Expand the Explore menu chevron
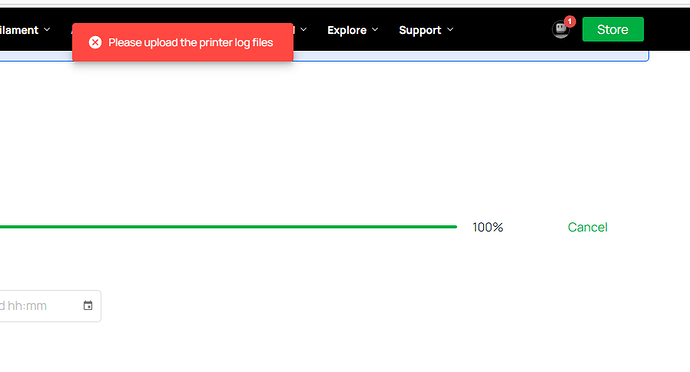This screenshot has width=690, height=372. pyautogui.click(x=375, y=29)
